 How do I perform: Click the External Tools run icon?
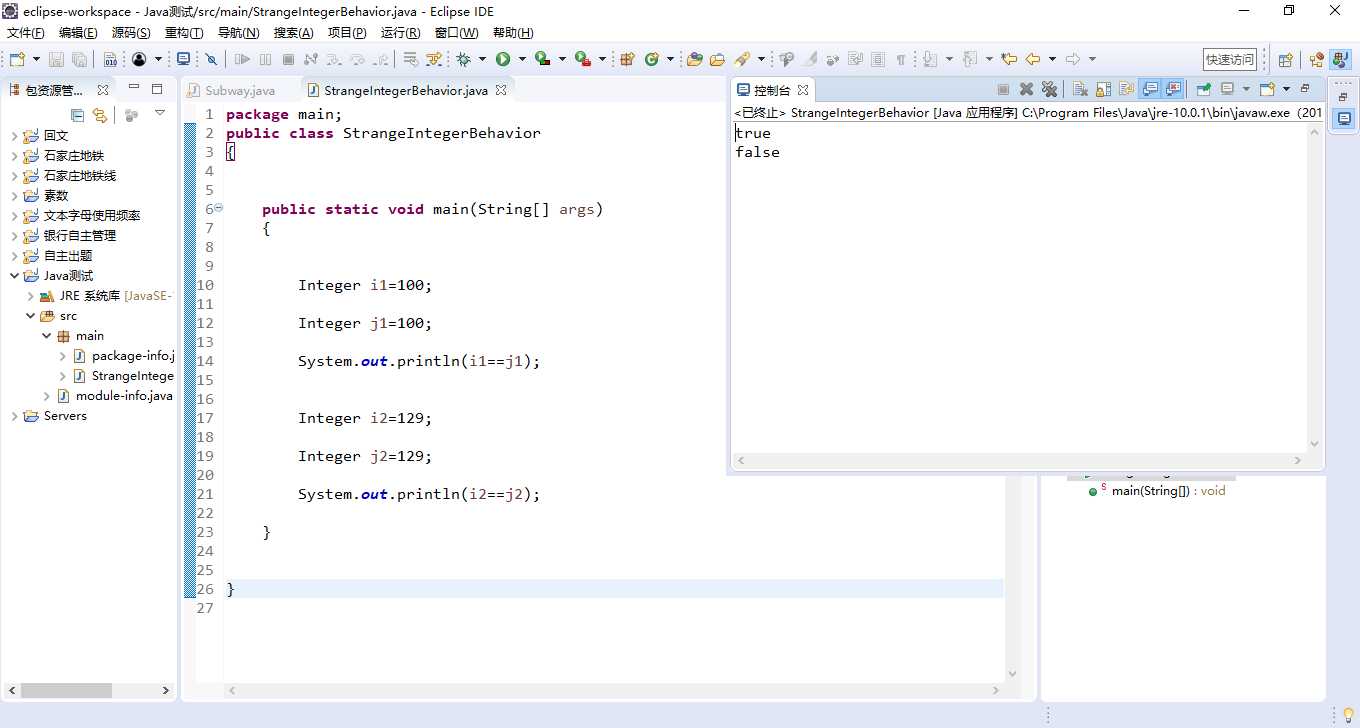click(583, 59)
